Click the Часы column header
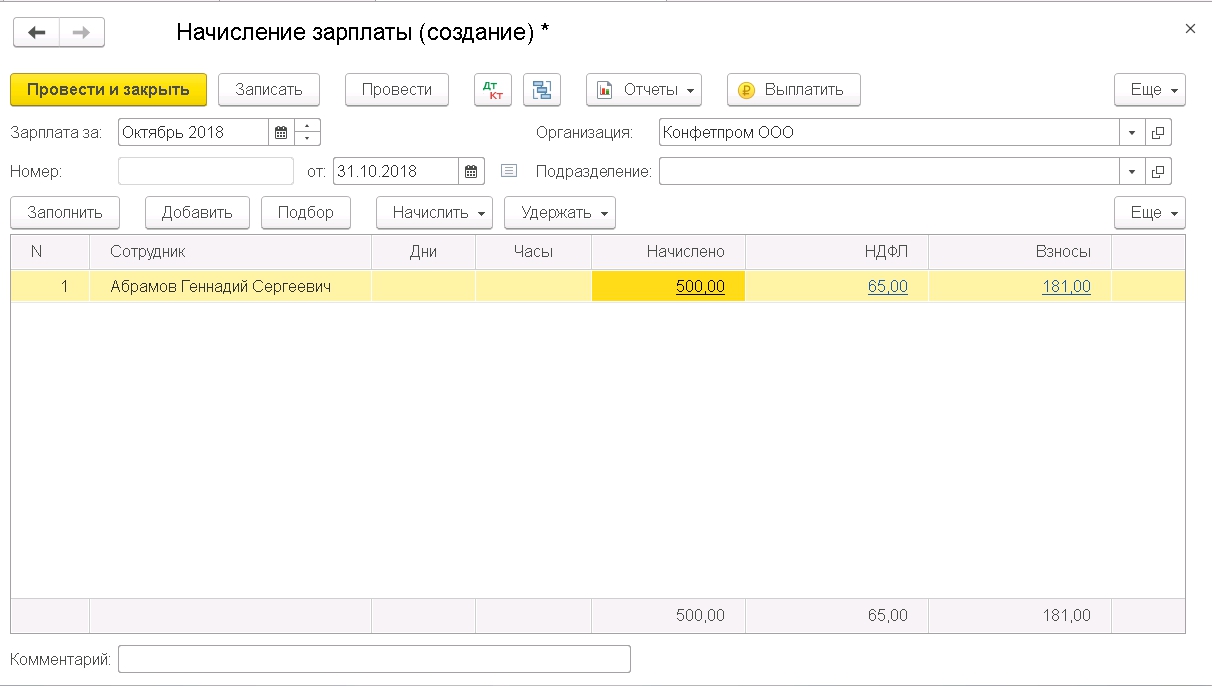This screenshot has height=686, width=1212. pyautogui.click(x=533, y=252)
